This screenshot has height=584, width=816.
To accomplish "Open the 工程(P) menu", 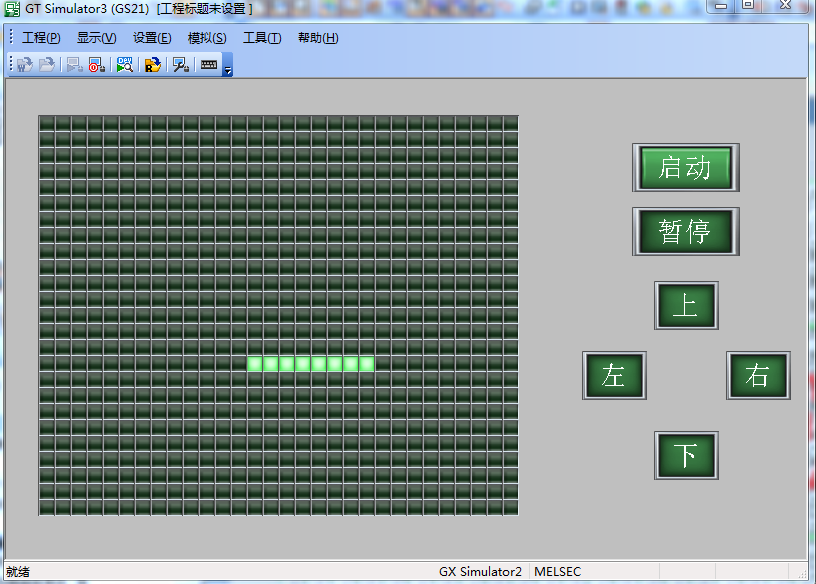I will point(41,38).
